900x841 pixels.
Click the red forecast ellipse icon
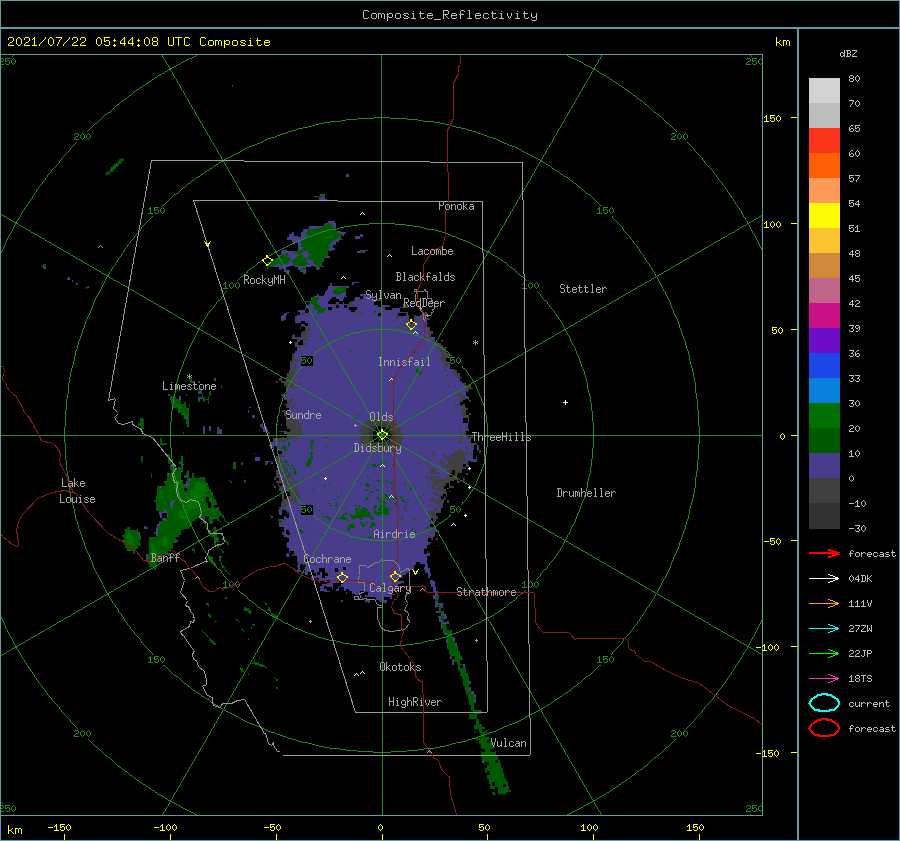[x=824, y=727]
